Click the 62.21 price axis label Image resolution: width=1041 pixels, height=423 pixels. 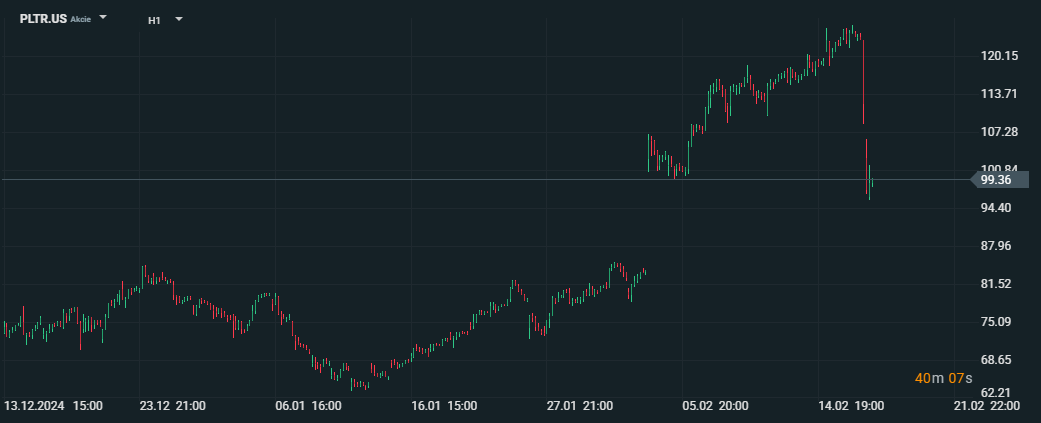(x=999, y=393)
